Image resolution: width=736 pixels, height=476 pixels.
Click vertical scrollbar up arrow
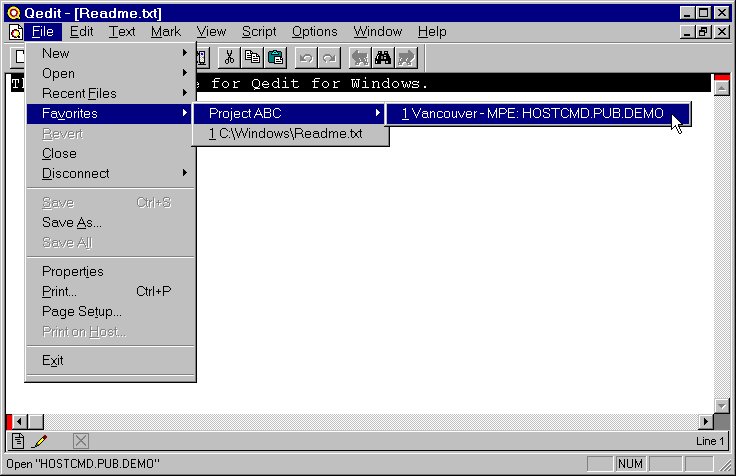tap(721, 88)
